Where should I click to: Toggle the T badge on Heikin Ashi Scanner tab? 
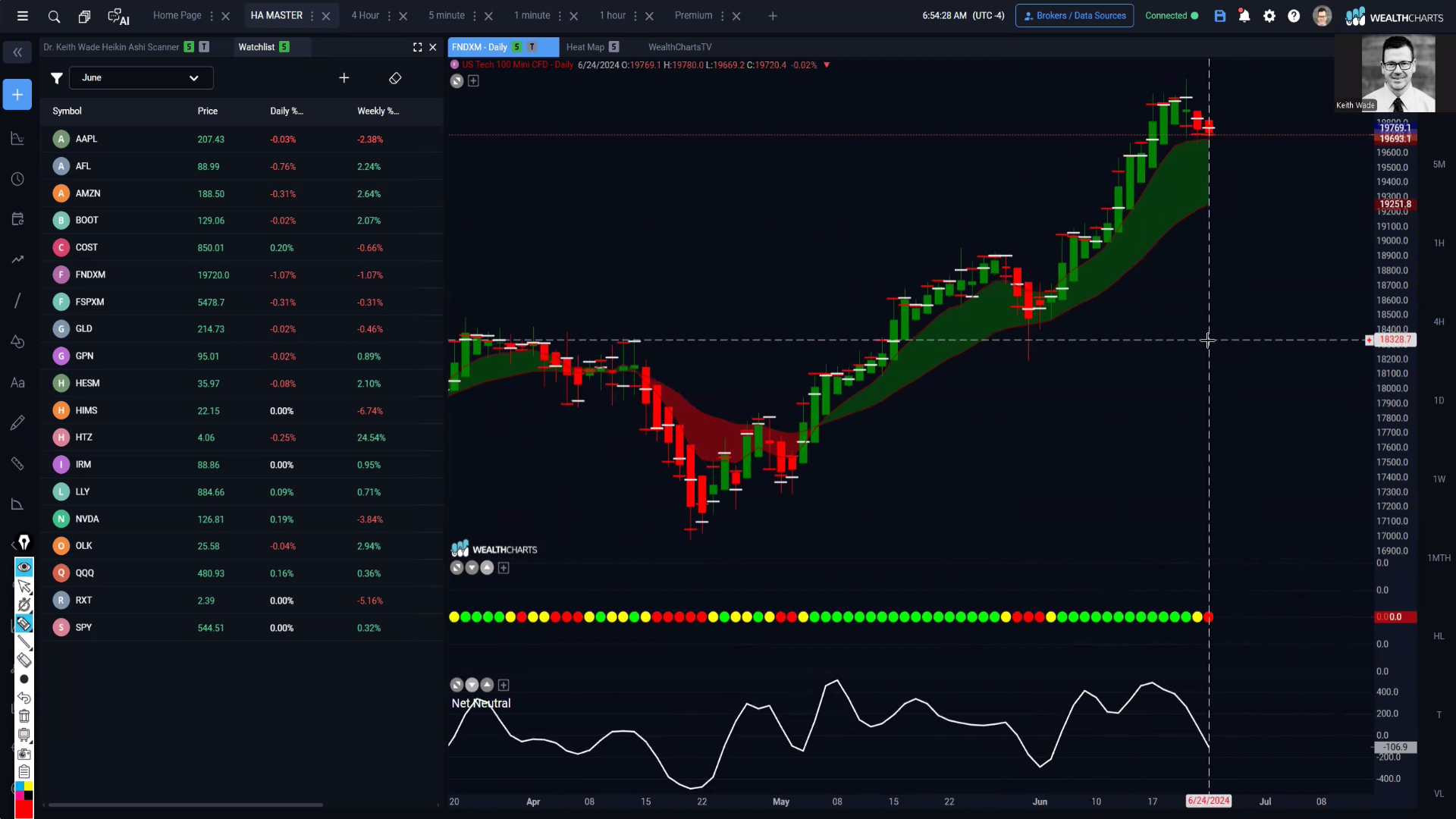click(x=204, y=47)
